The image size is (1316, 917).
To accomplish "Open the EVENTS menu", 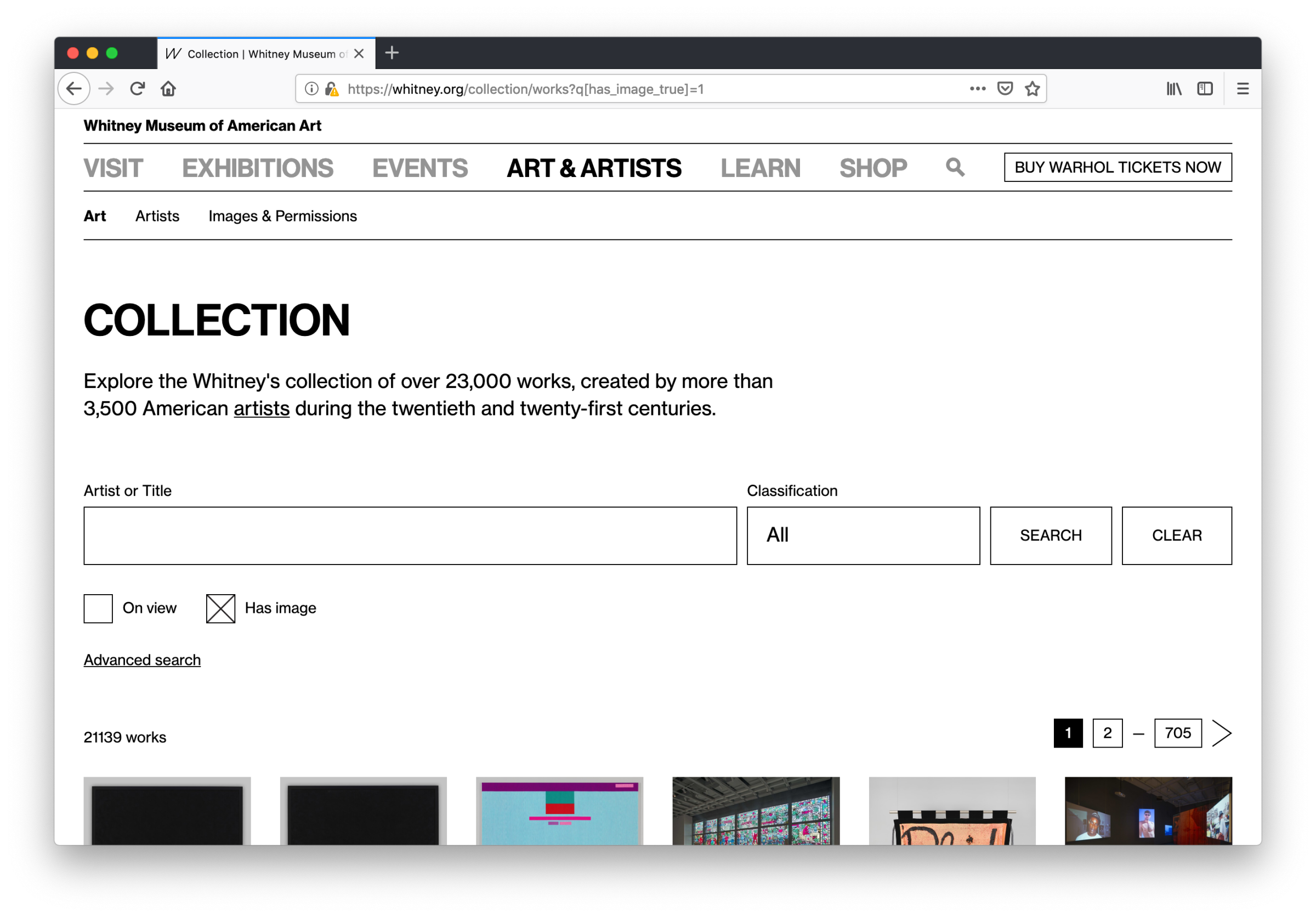I will point(420,168).
